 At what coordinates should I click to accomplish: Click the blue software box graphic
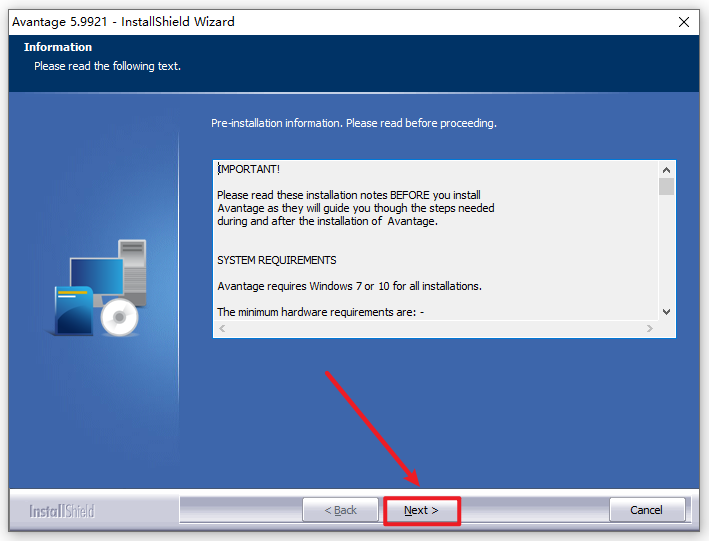72,311
